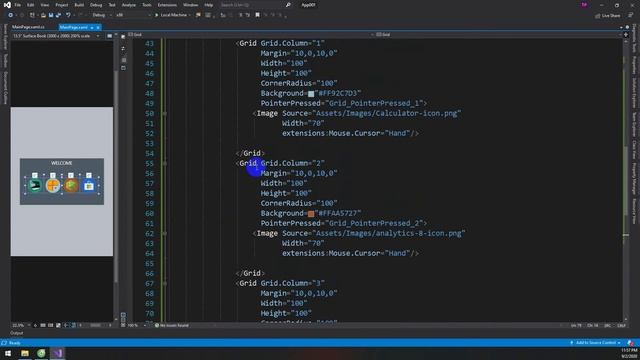The height and width of the screenshot is (360, 640).
Task: Collapse the Image element at line 50
Action: [164, 113]
